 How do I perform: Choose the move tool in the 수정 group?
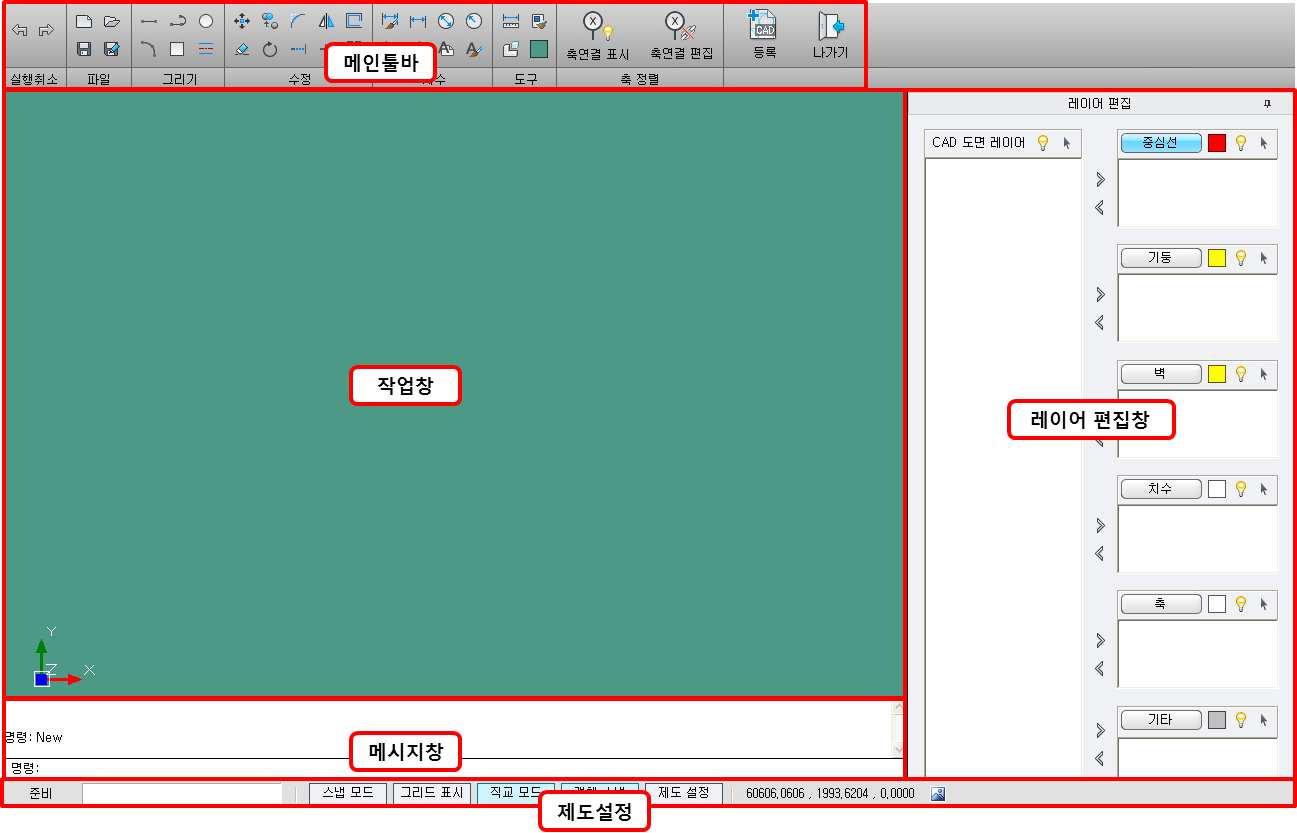[241, 21]
